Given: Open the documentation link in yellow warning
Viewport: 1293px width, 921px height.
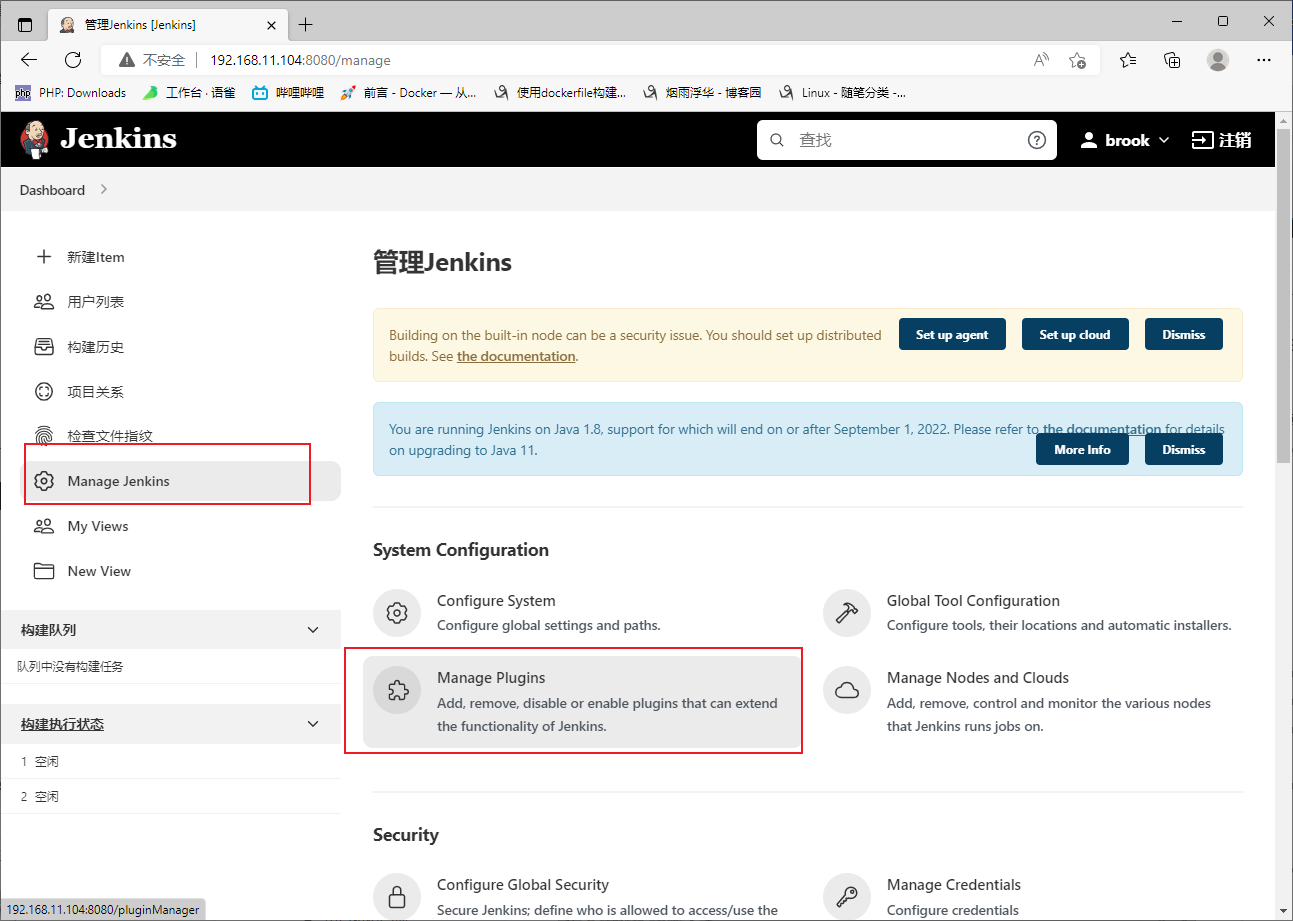Looking at the screenshot, I should (x=516, y=356).
